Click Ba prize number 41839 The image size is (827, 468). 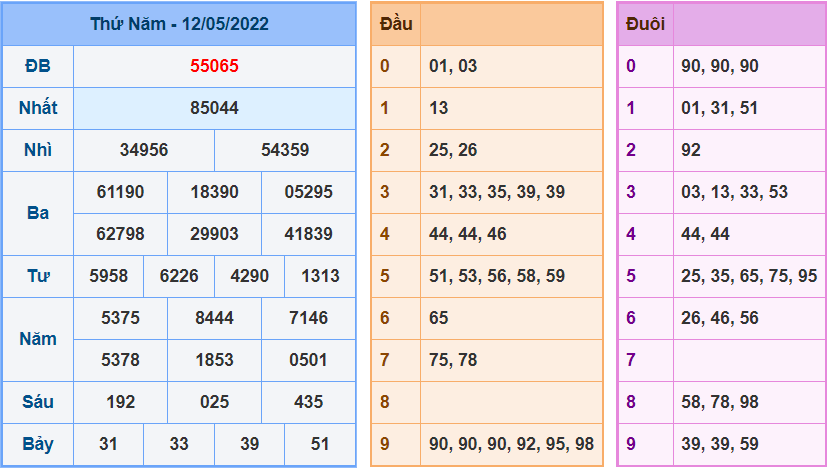click(x=309, y=234)
